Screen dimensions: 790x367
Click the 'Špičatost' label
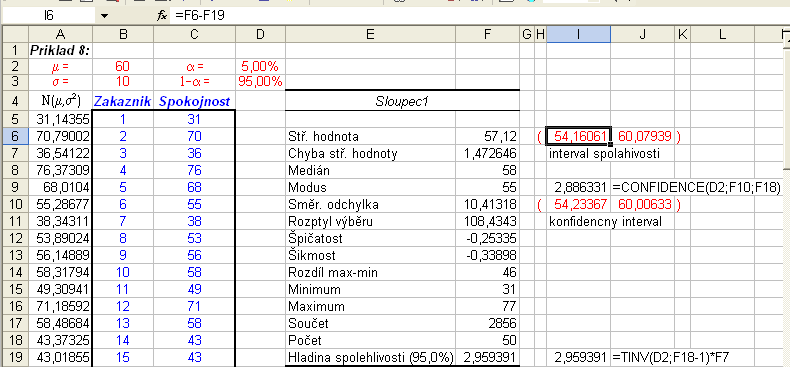(x=315, y=238)
